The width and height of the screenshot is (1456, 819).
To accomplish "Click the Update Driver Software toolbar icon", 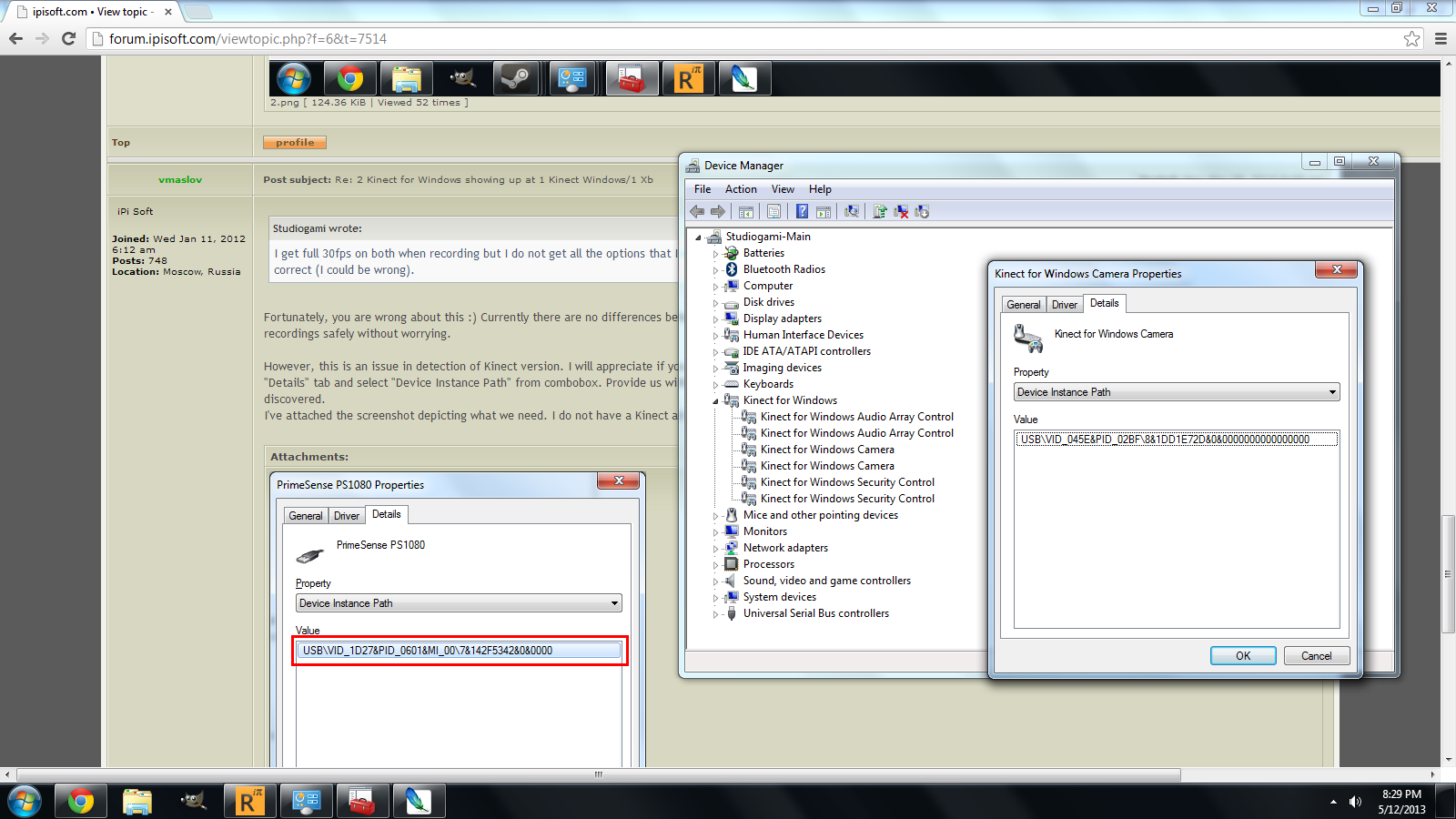I will tap(880, 212).
